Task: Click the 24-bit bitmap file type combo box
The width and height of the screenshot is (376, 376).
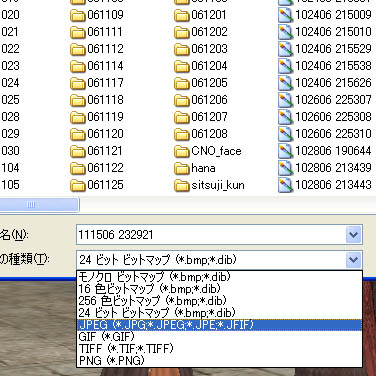Action: pos(219,260)
